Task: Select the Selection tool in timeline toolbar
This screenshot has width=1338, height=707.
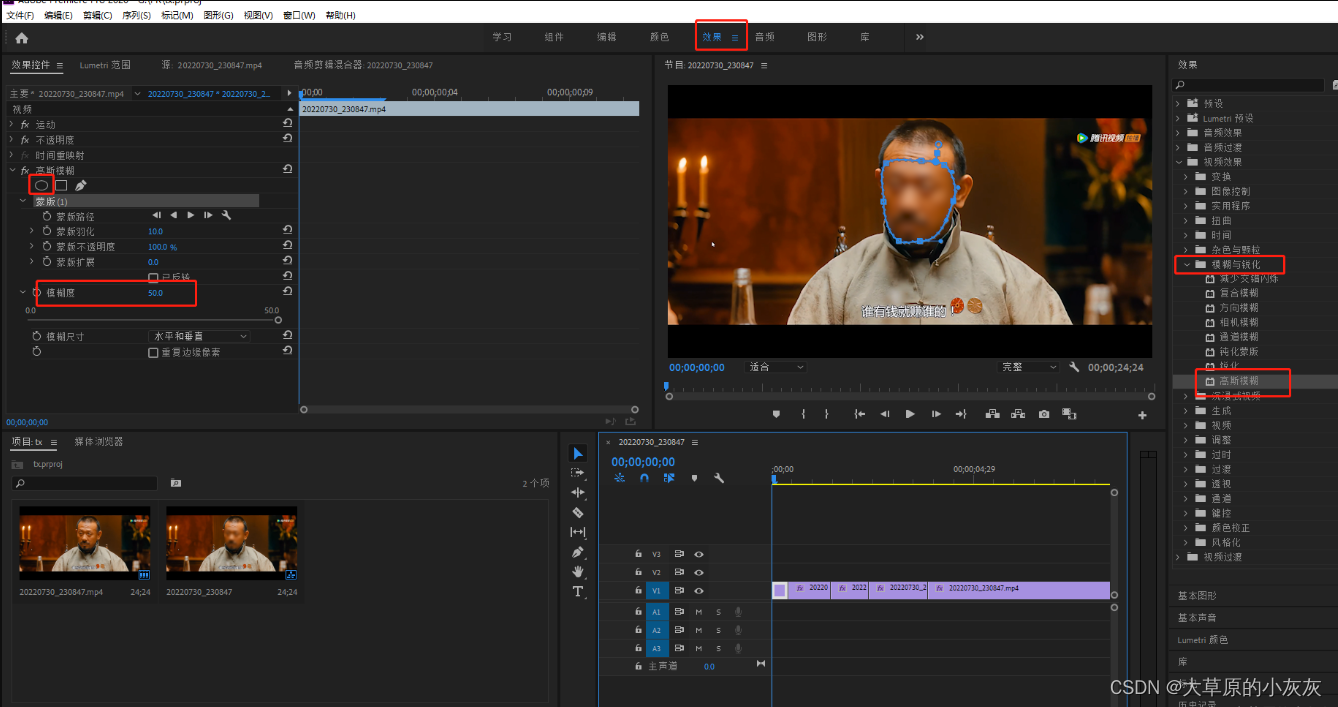Action: point(578,453)
